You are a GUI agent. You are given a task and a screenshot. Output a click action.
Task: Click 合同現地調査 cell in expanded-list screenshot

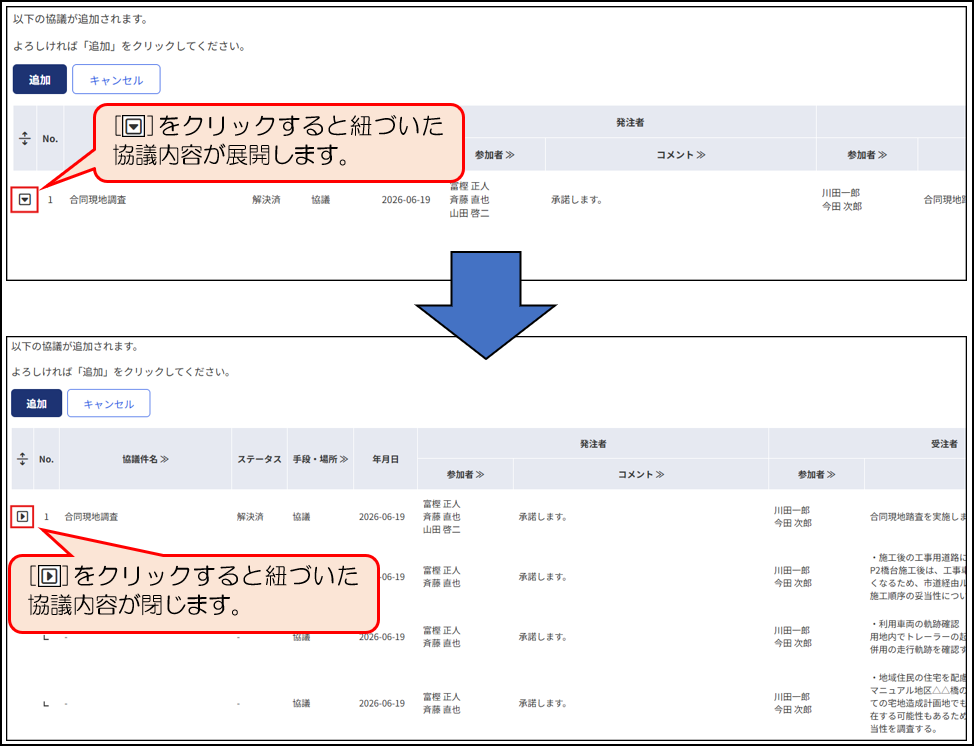click(x=91, y=517)
